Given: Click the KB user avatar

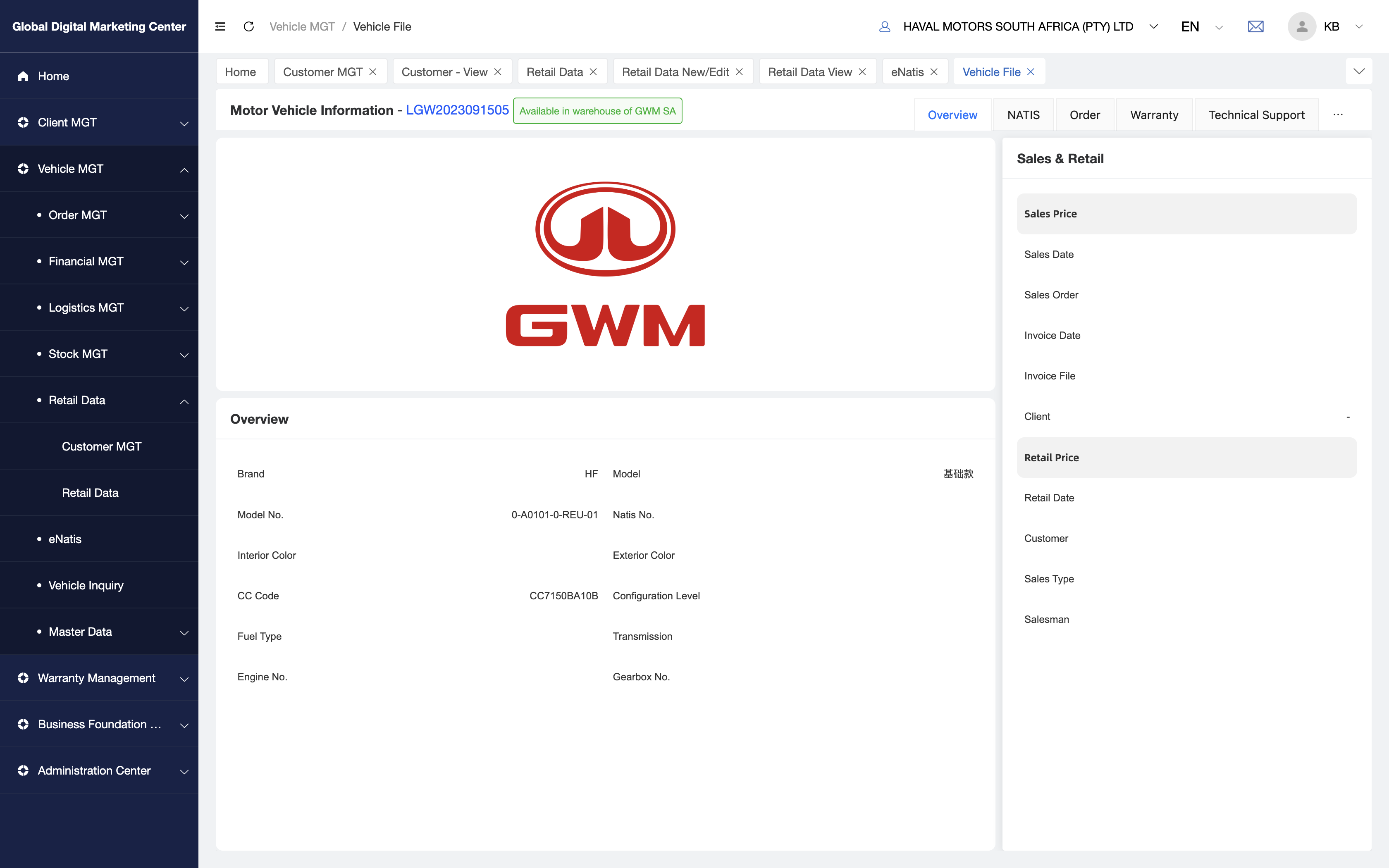Looking at the screenshot, I should coord(1302,26).
